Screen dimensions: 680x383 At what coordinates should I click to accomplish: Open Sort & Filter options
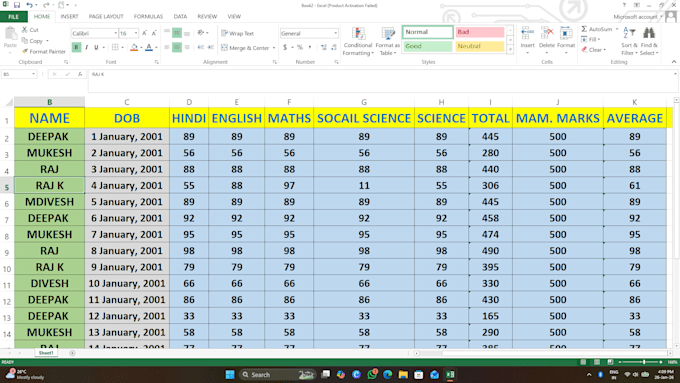click(629, 41)
